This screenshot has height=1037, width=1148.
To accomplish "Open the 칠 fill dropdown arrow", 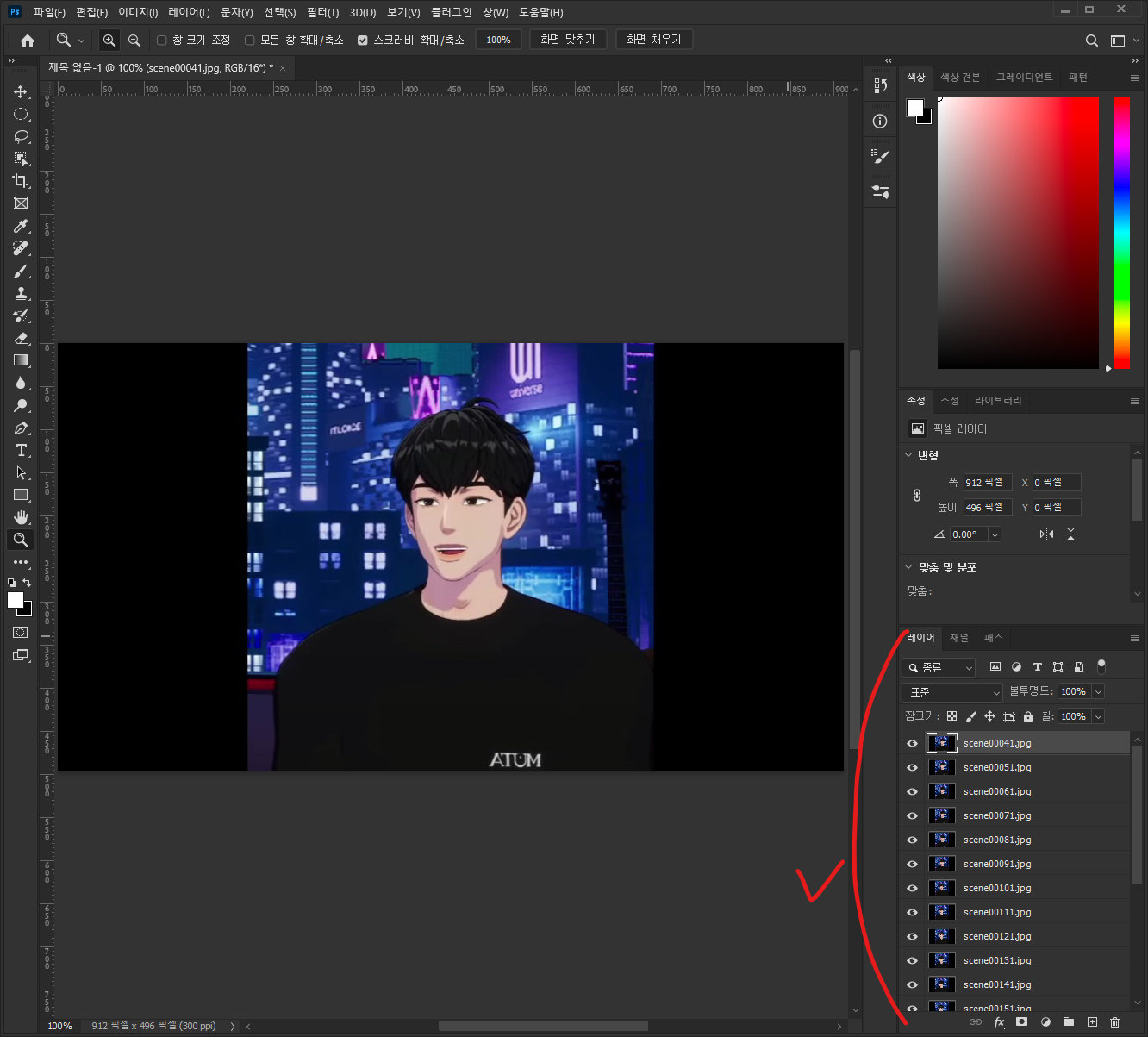I will pyautogui.click(x=1098, y=716).
